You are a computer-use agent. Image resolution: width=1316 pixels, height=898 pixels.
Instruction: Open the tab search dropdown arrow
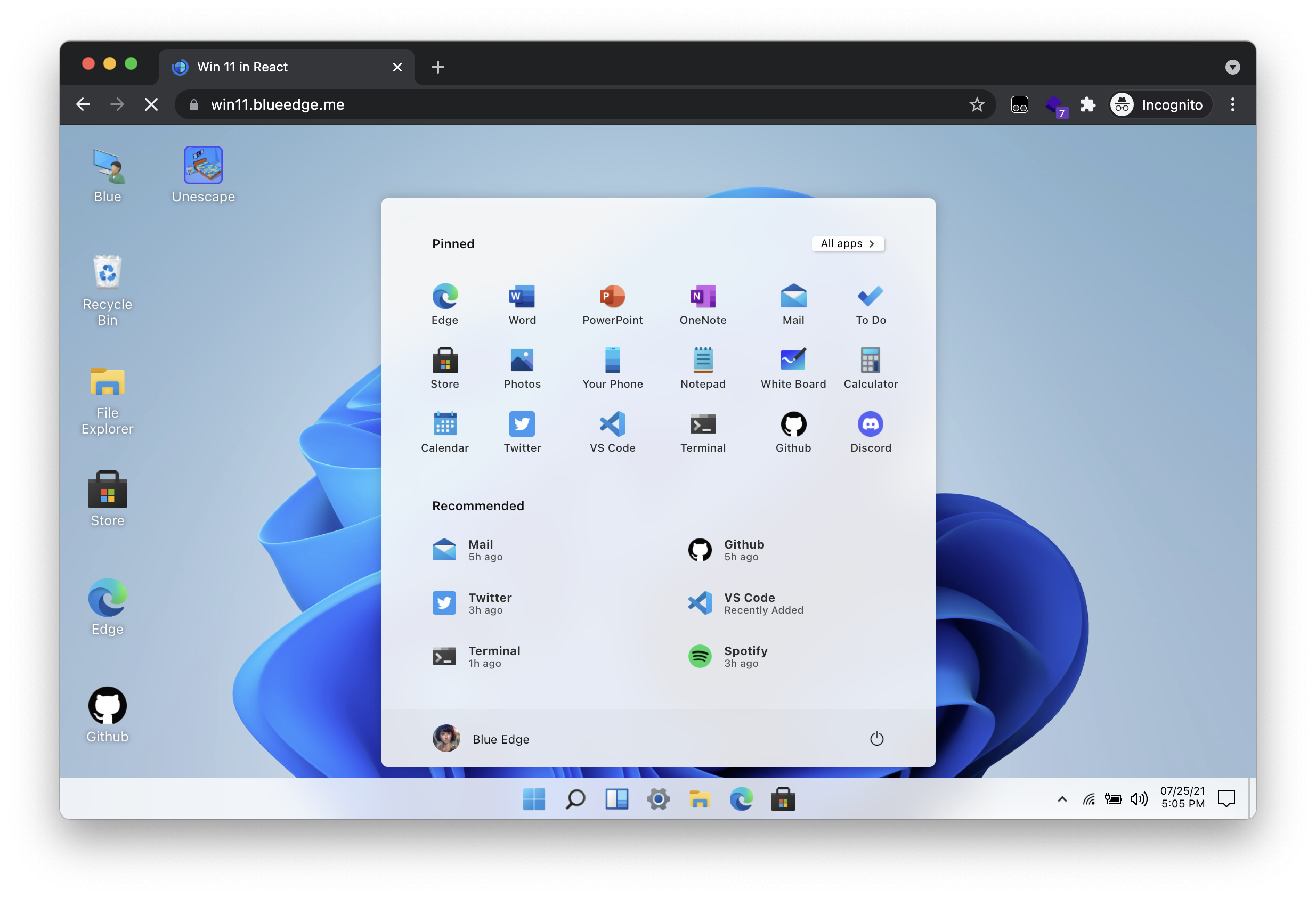tap(1232, 68)
